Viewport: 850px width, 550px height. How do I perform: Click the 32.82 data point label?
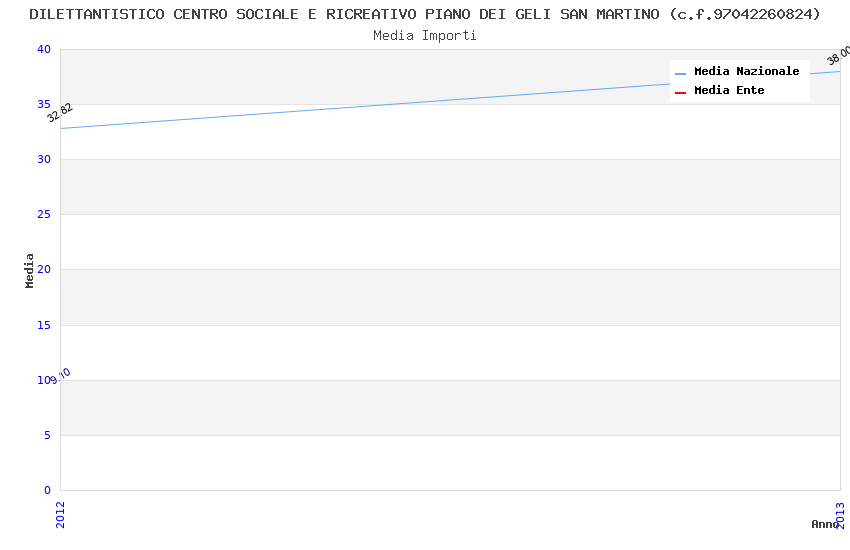click(60, 112)
